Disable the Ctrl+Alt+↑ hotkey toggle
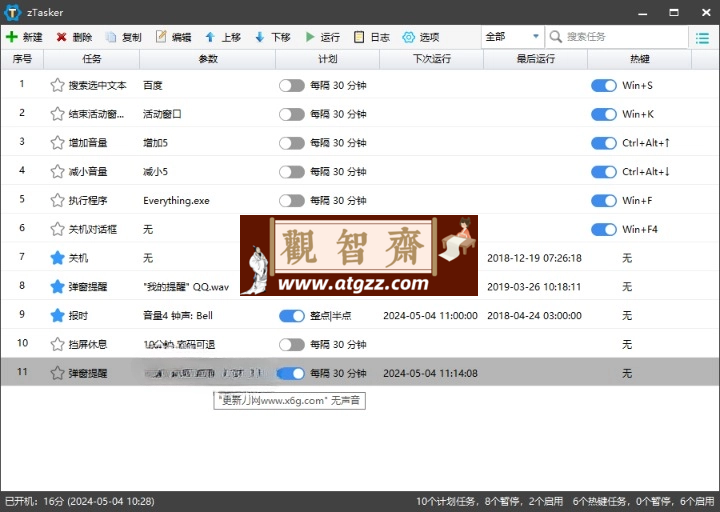The height and width of the screenshot is (512, 720). (604, 143)
